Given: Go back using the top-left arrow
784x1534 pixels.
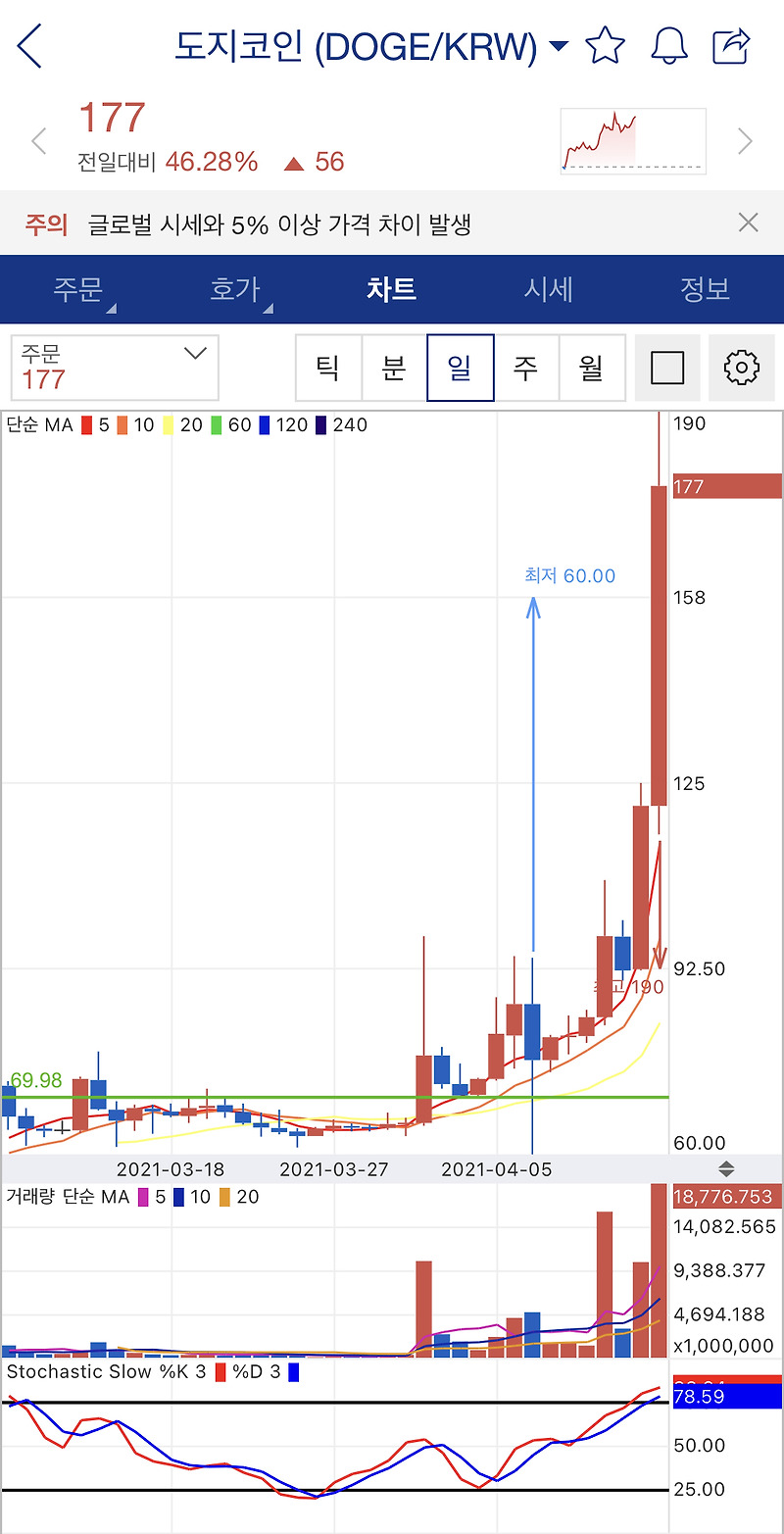Looking at the screenshot, I should tap(29, 46).
